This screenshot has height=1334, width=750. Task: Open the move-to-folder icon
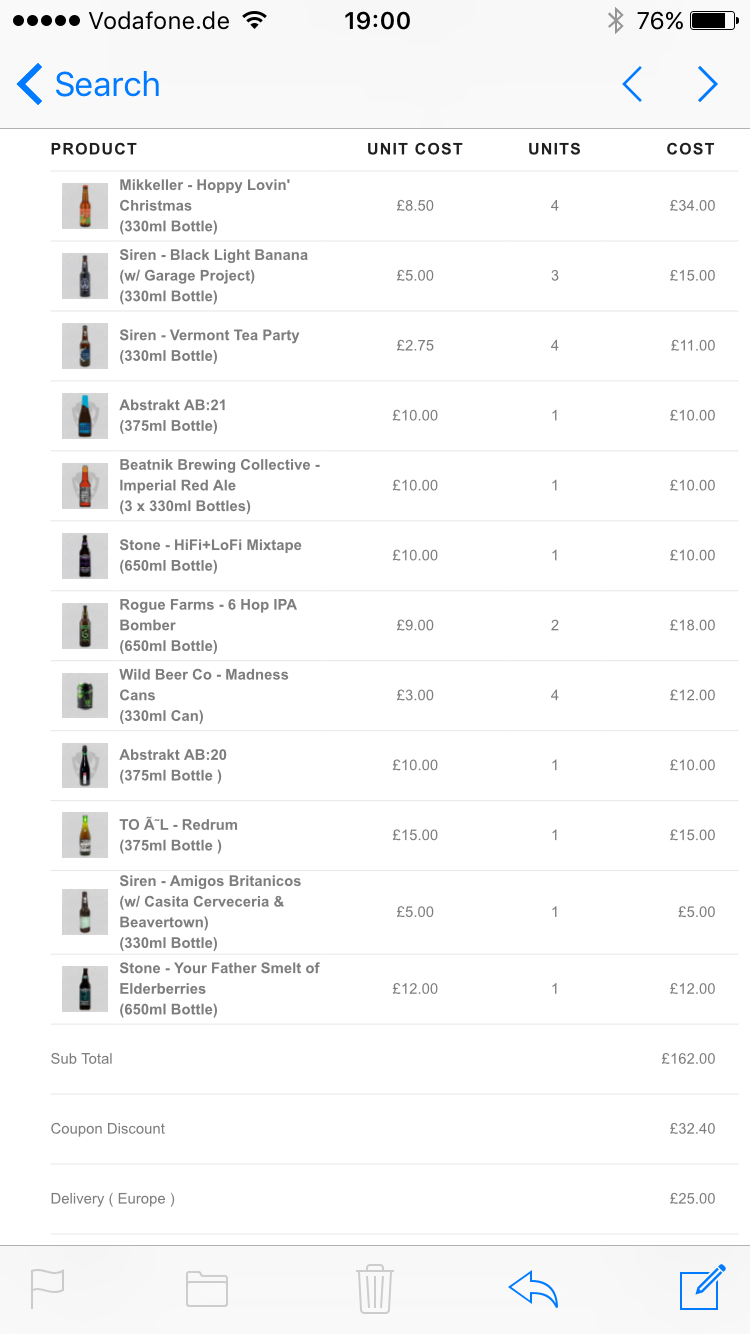click(x=207, y=1289)
